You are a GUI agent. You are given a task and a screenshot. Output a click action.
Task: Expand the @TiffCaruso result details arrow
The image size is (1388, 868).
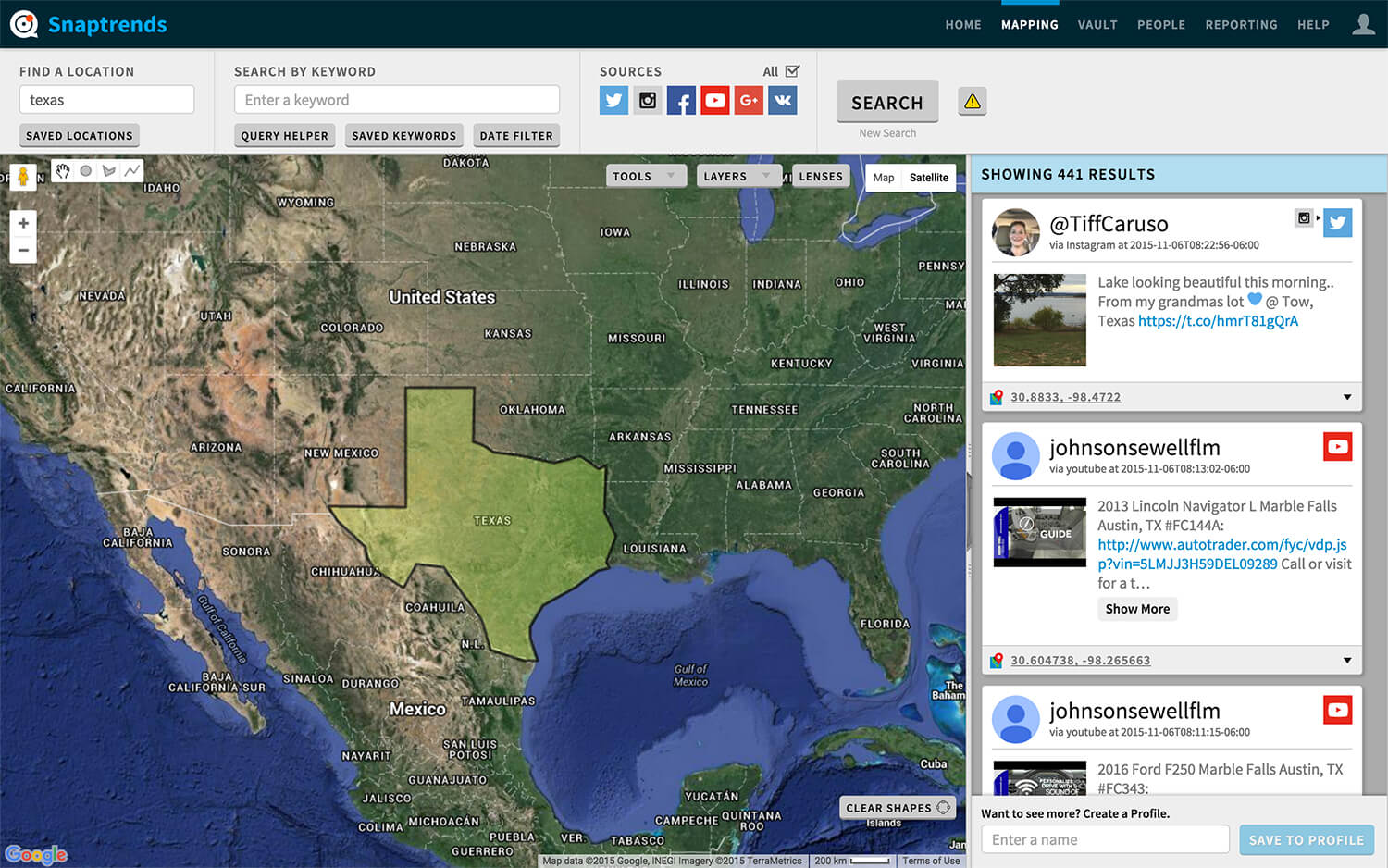coord(1347,397)
